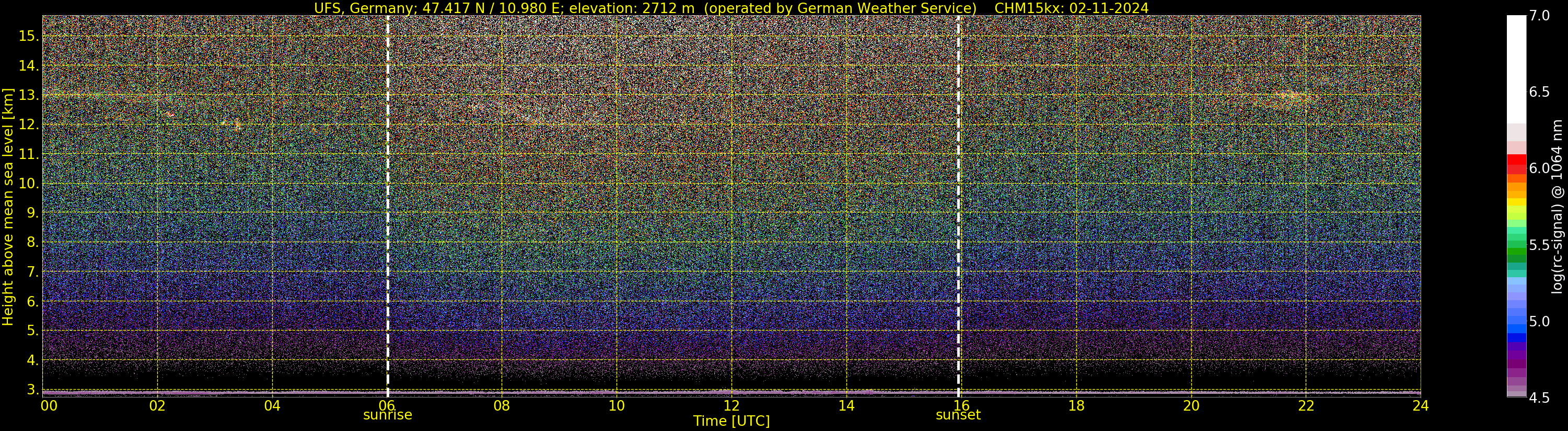The image size is (1568, 431).
Task: Click the white top section of the colorbar
Action: click(1516, 70)
